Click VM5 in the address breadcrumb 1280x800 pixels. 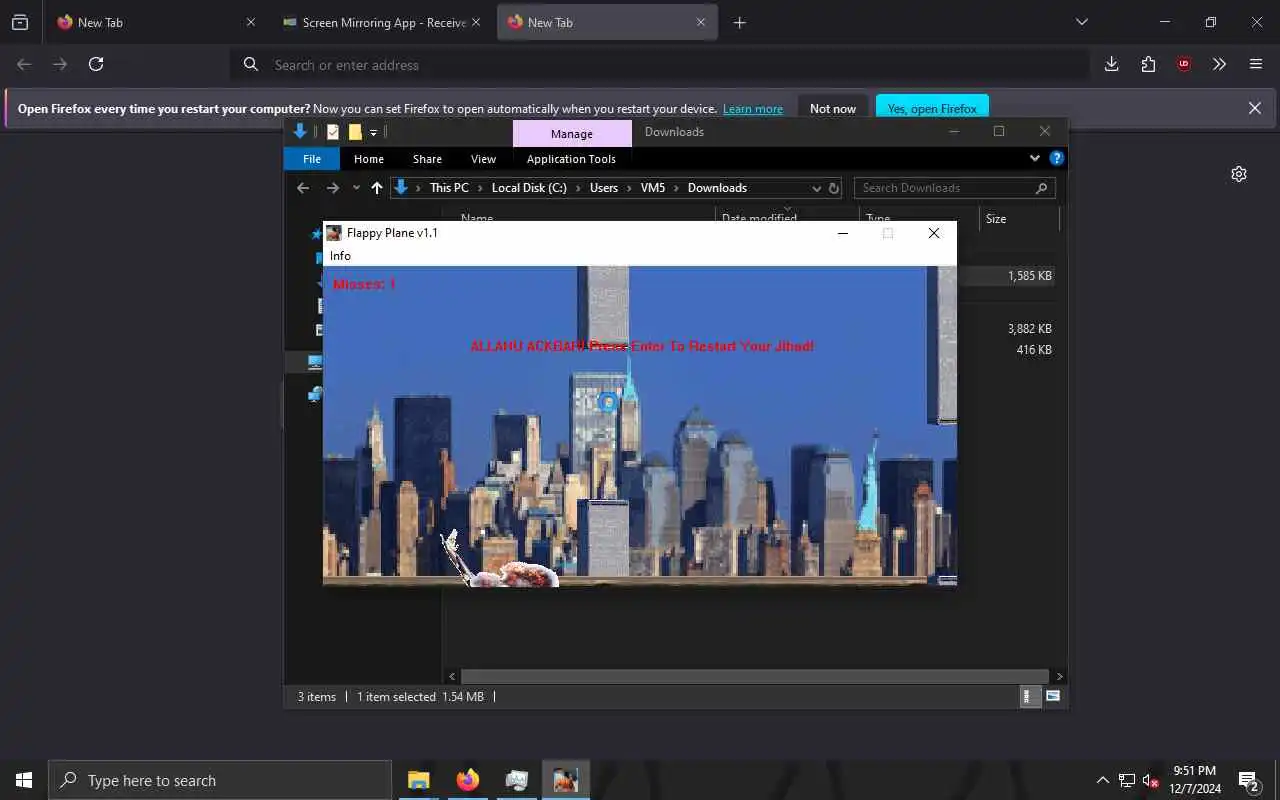(653, 188)
